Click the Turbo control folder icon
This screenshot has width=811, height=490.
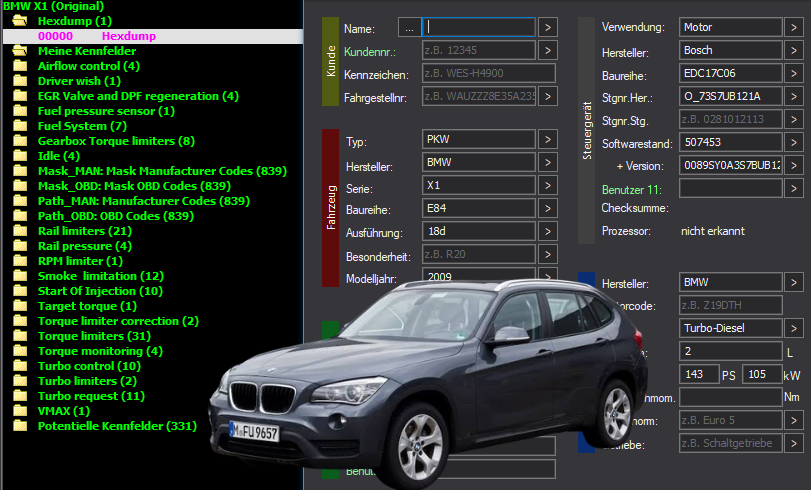20,366
